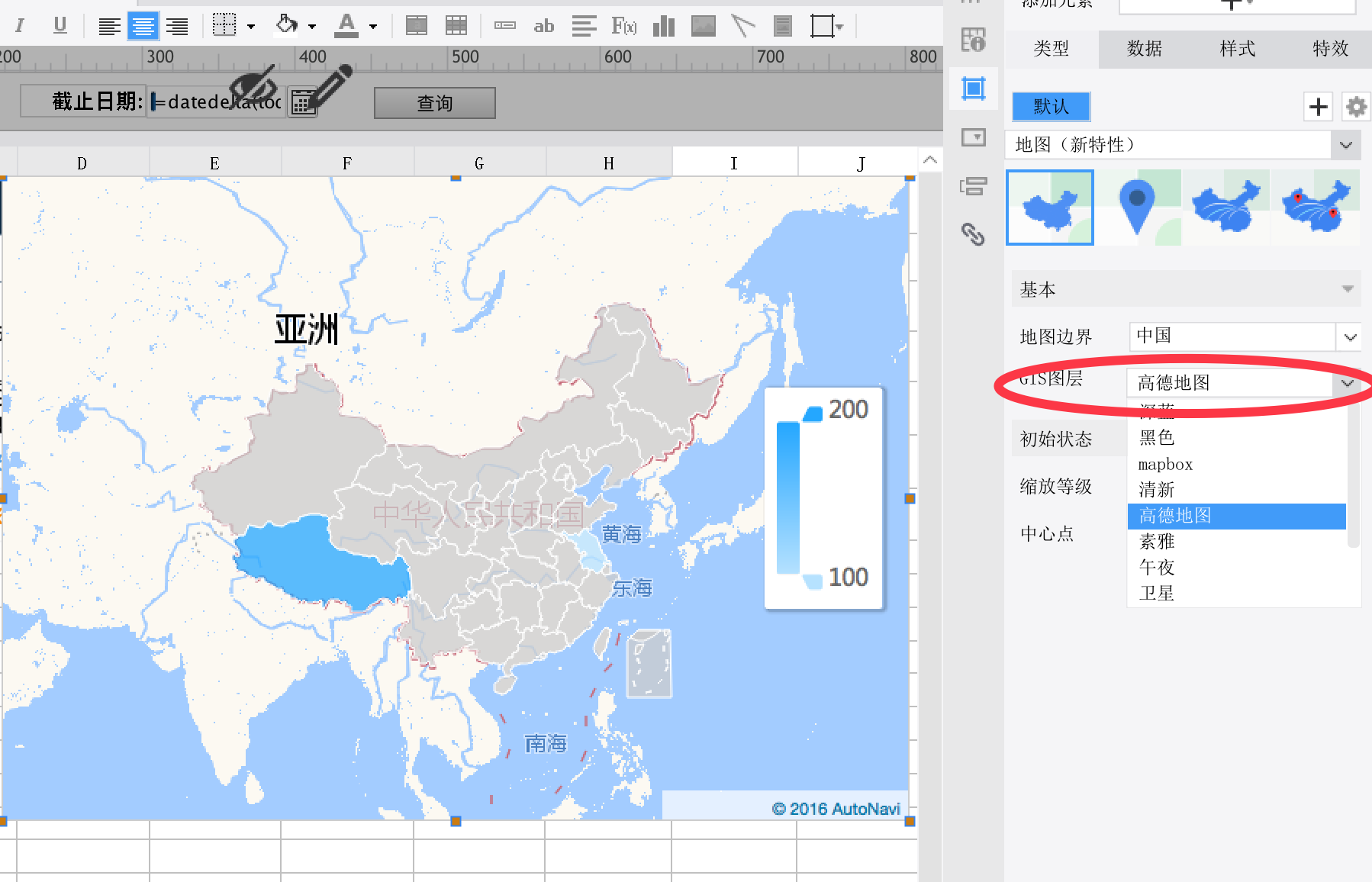Choose 卫星 from GIS layer list
The image size is (1372, 882).
click(1237, 594)
